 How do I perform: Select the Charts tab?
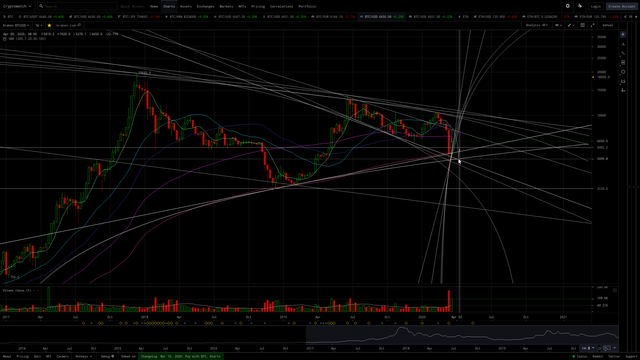coord(169,7)
